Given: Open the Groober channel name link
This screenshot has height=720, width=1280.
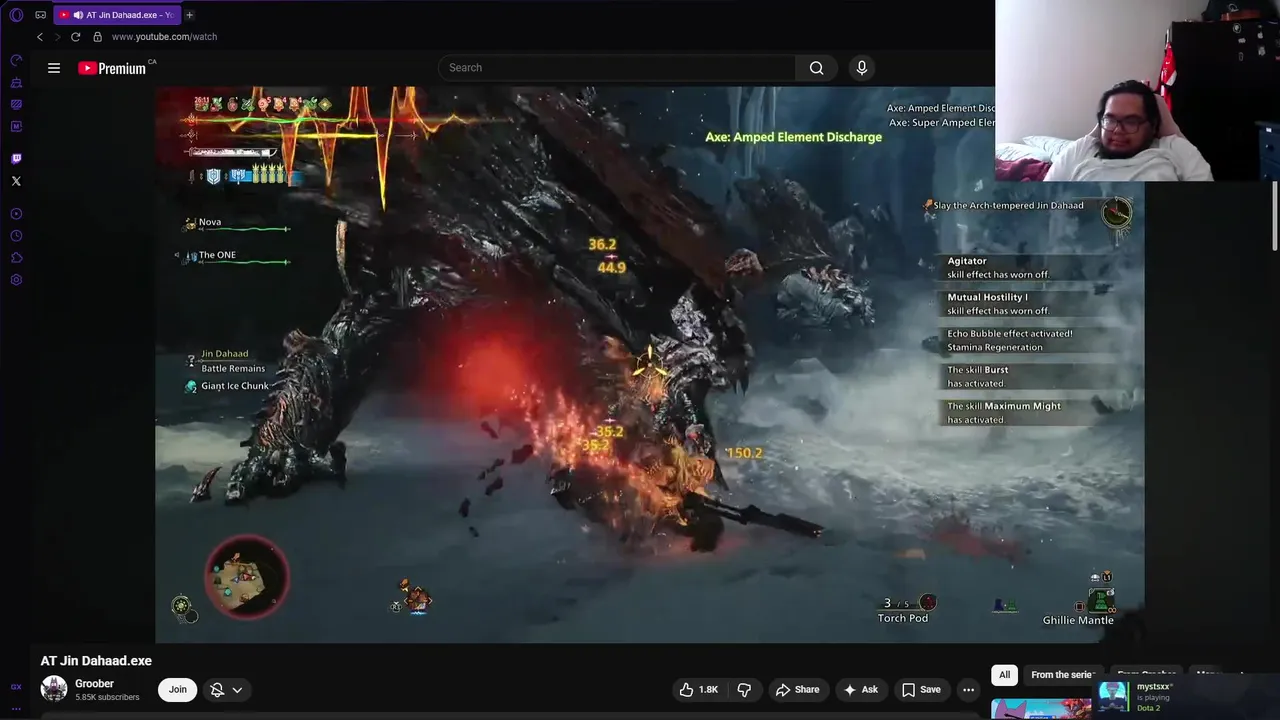Looking at the screenshot, I should (95, 684).
